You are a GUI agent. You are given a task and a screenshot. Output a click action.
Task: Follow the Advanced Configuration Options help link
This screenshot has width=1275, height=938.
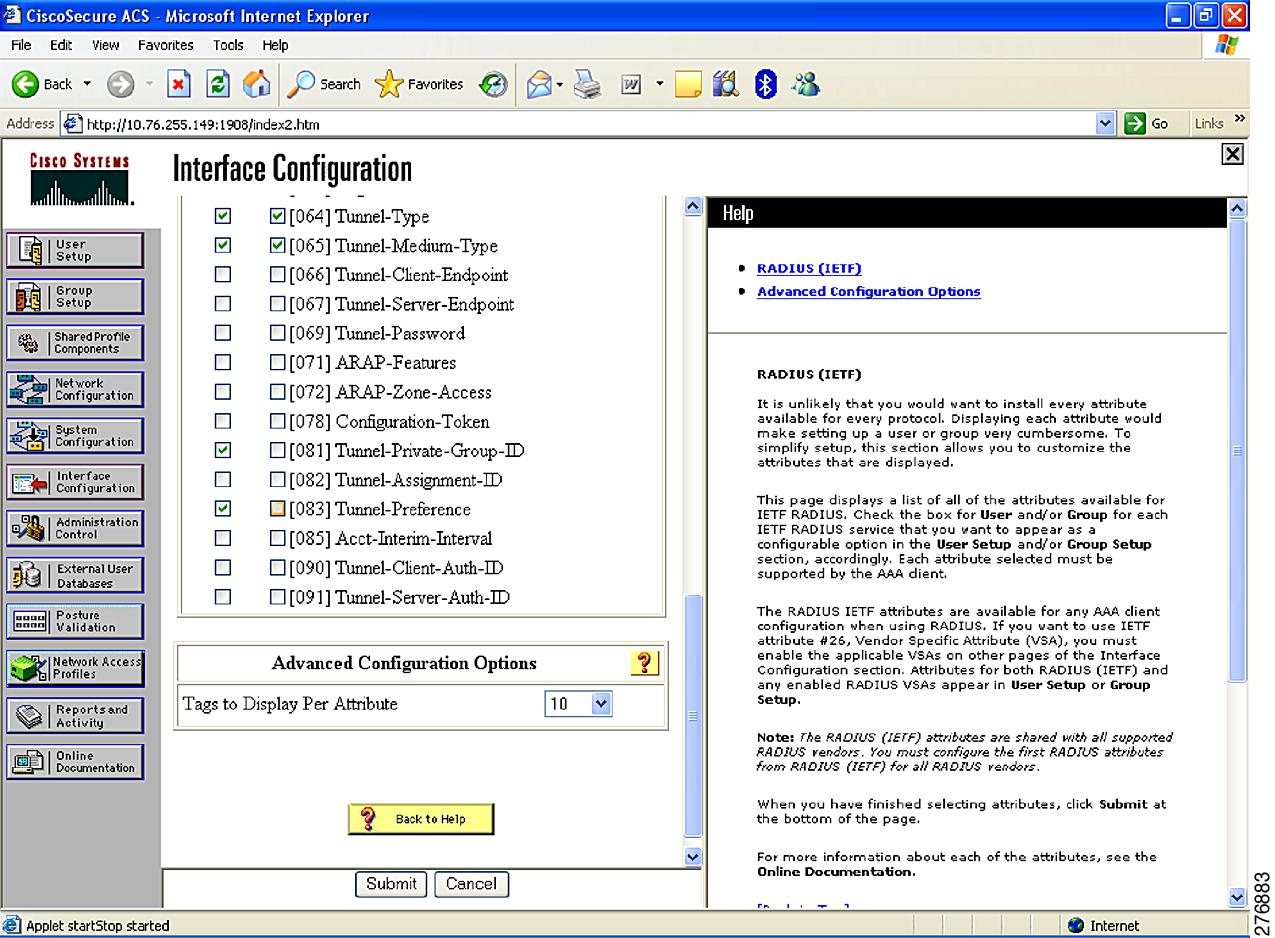(869, 291)
